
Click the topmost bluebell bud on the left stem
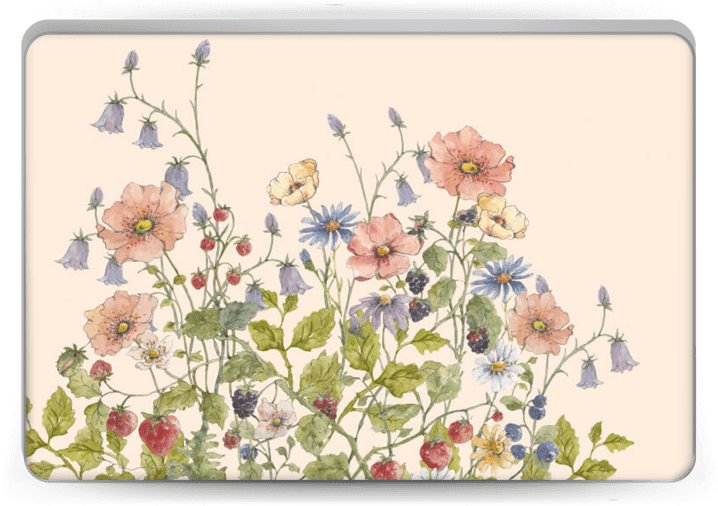203,51
